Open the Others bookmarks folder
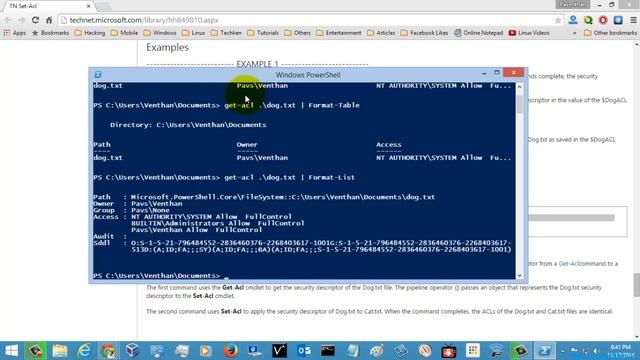Screen dimensions: 640x360 click(298, 33)
